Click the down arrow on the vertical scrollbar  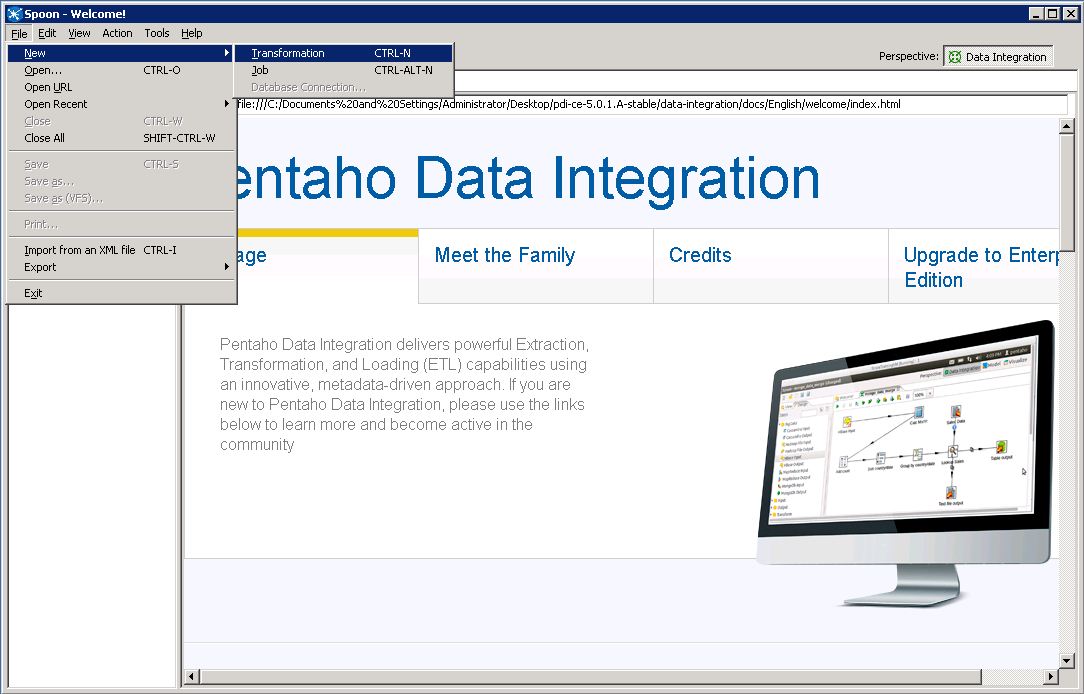(1067, 659)
